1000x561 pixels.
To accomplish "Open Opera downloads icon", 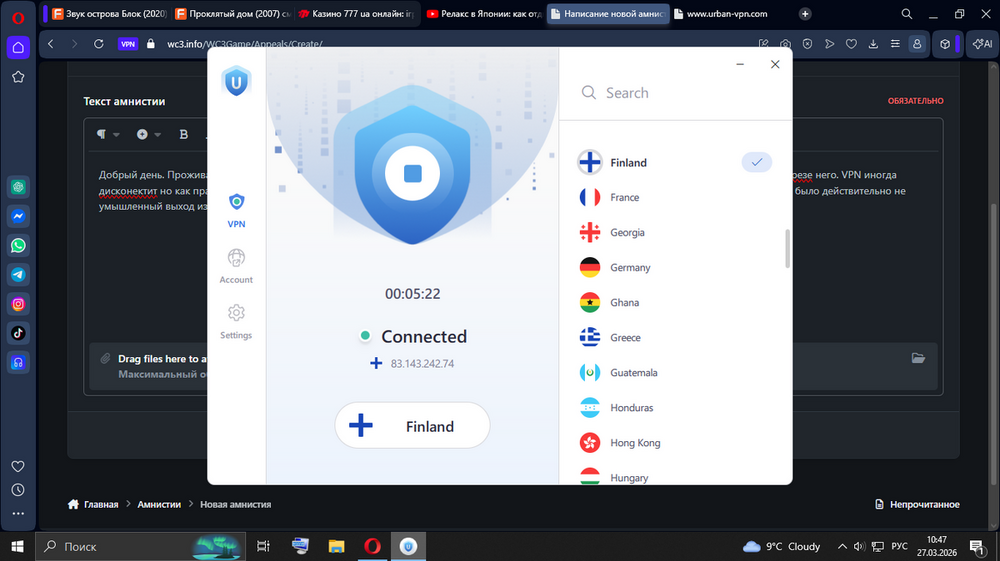I will click(873, 44).
